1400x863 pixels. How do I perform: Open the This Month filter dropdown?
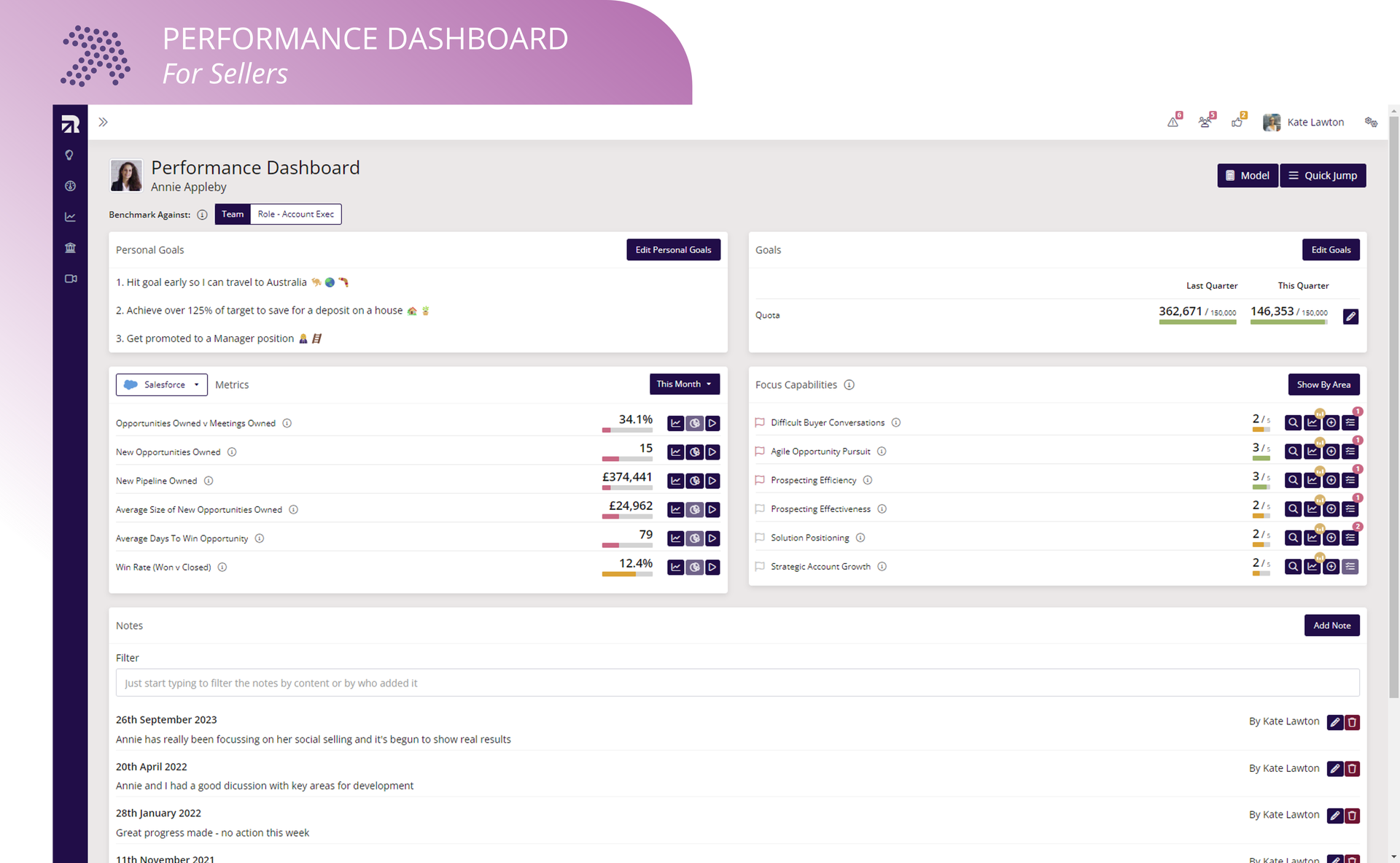(x=684, y=384)
